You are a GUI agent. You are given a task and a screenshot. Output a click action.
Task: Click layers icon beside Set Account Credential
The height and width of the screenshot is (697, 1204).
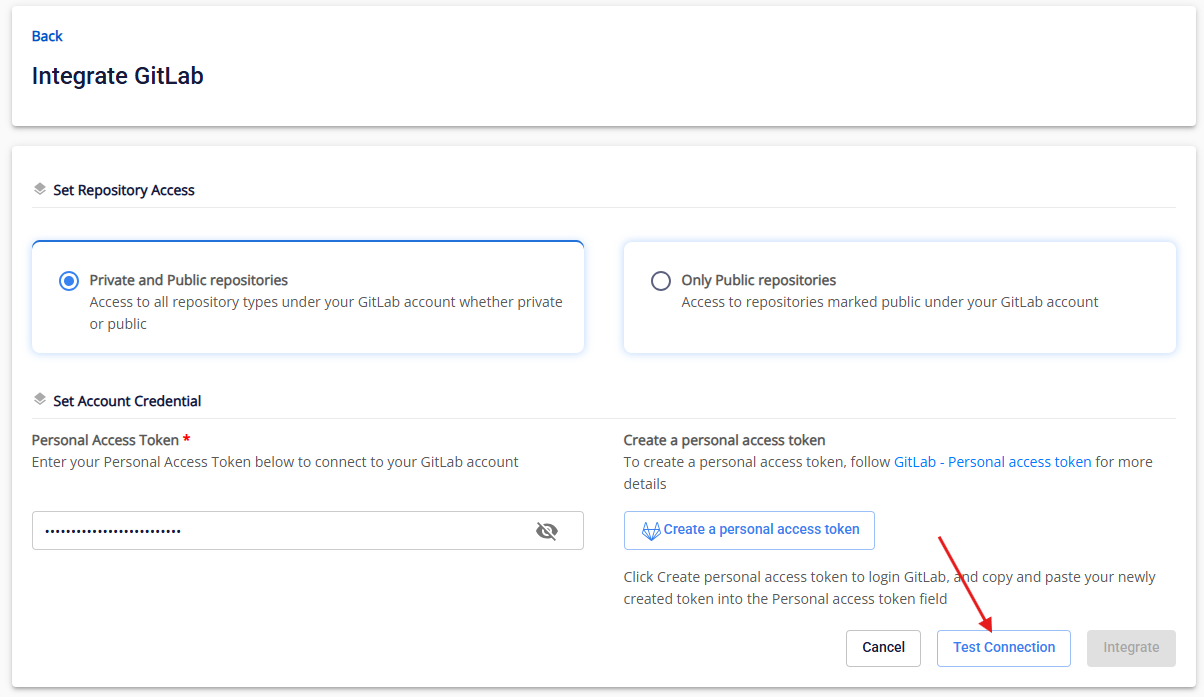40,400
